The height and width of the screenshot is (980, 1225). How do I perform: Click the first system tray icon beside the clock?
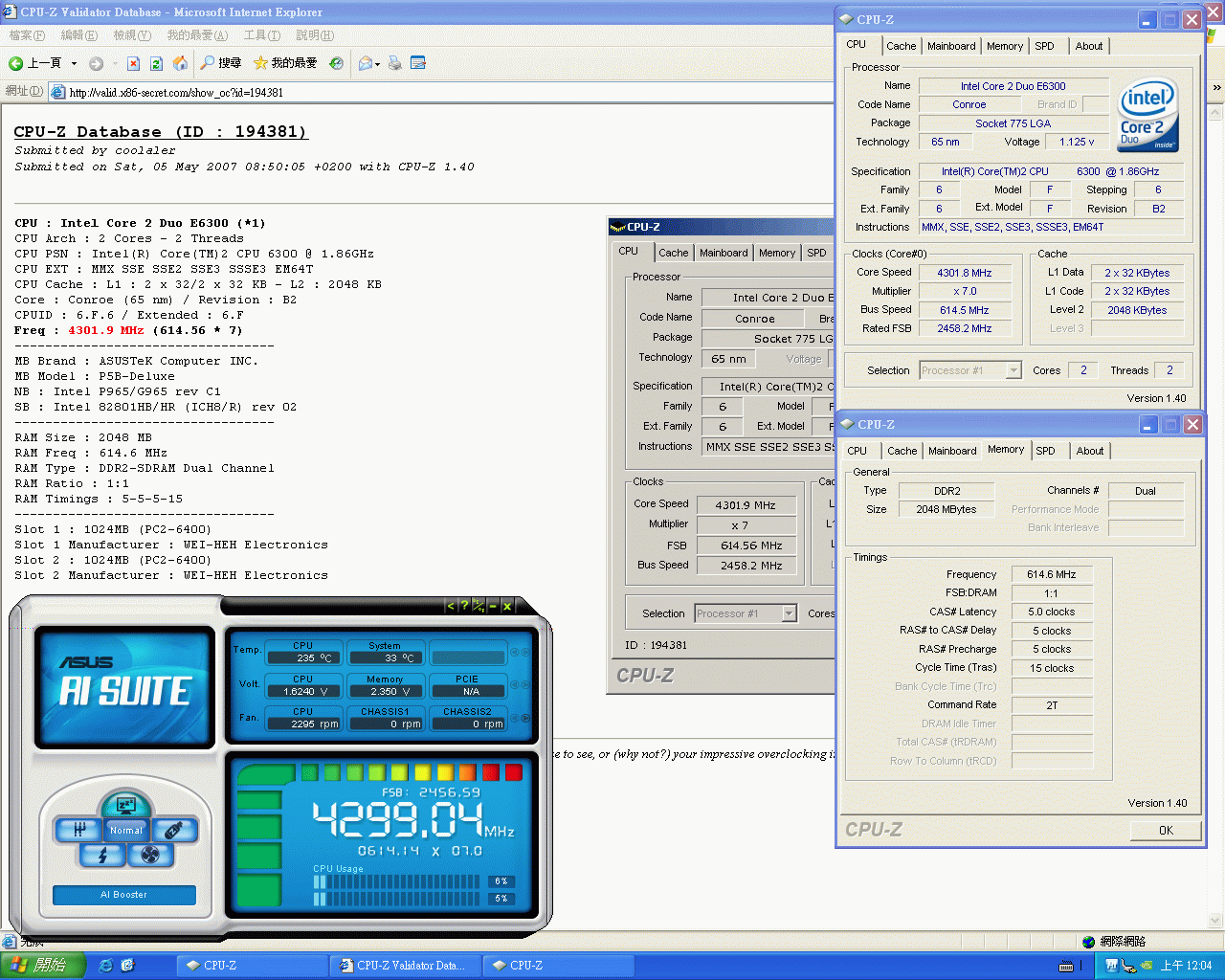[1111, 966]
